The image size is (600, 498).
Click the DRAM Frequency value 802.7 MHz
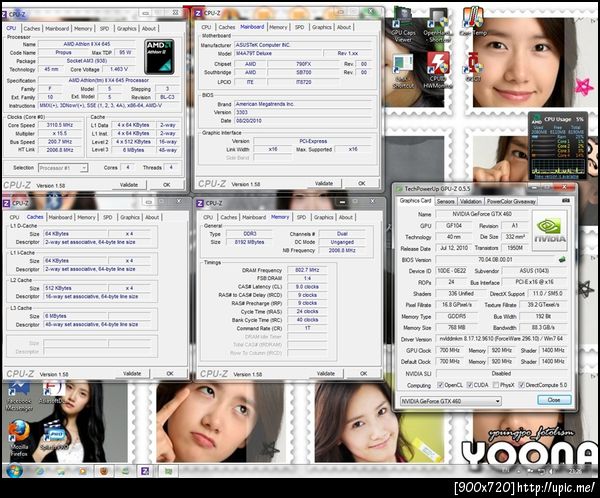coord(307,270)
